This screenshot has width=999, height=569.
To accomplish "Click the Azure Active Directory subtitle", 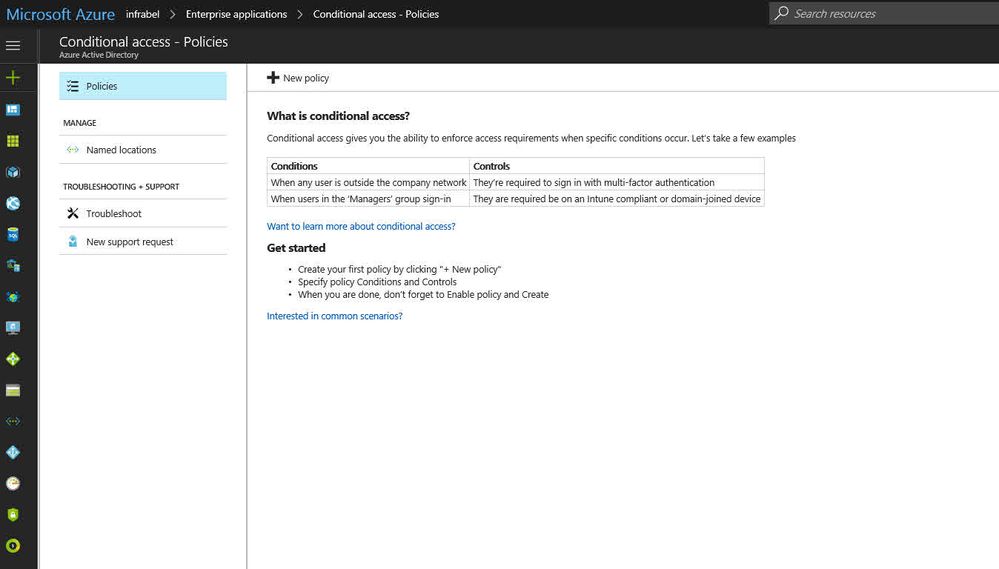I will coord(99,55).
